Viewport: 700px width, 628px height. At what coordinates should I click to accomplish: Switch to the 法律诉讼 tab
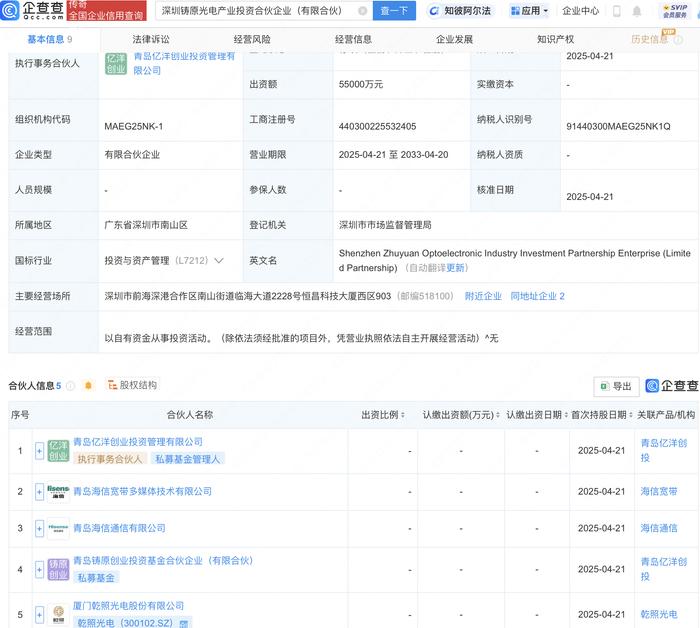tap(151, 39)
